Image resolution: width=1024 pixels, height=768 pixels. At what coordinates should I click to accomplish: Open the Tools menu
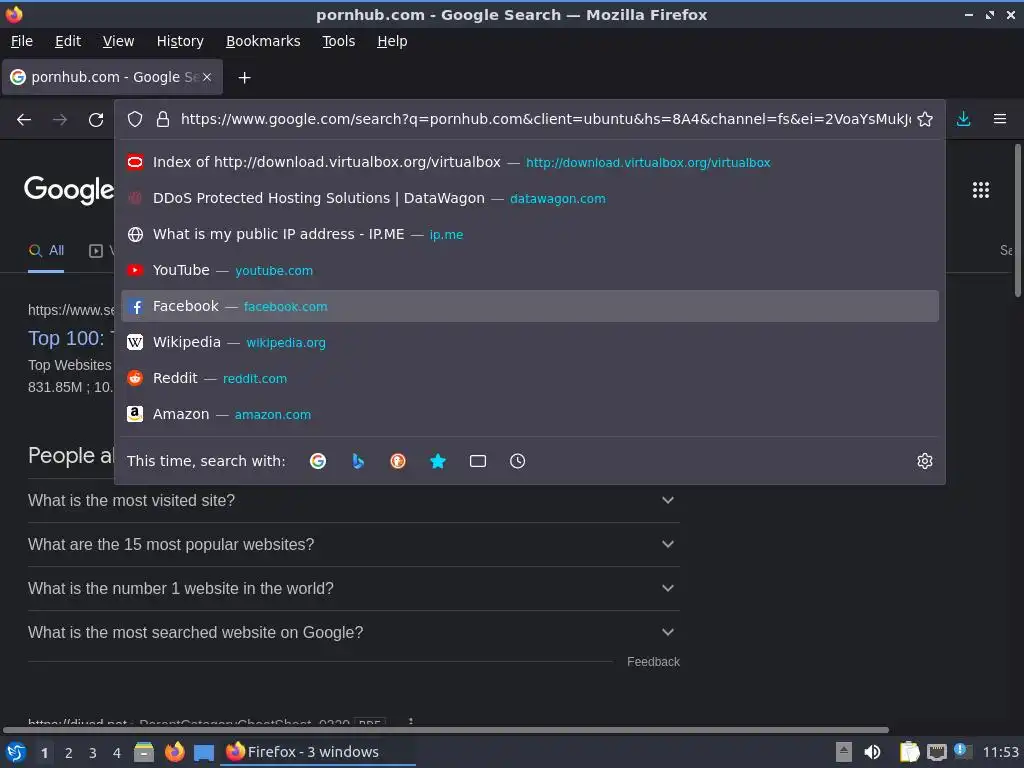coord(338,41)
